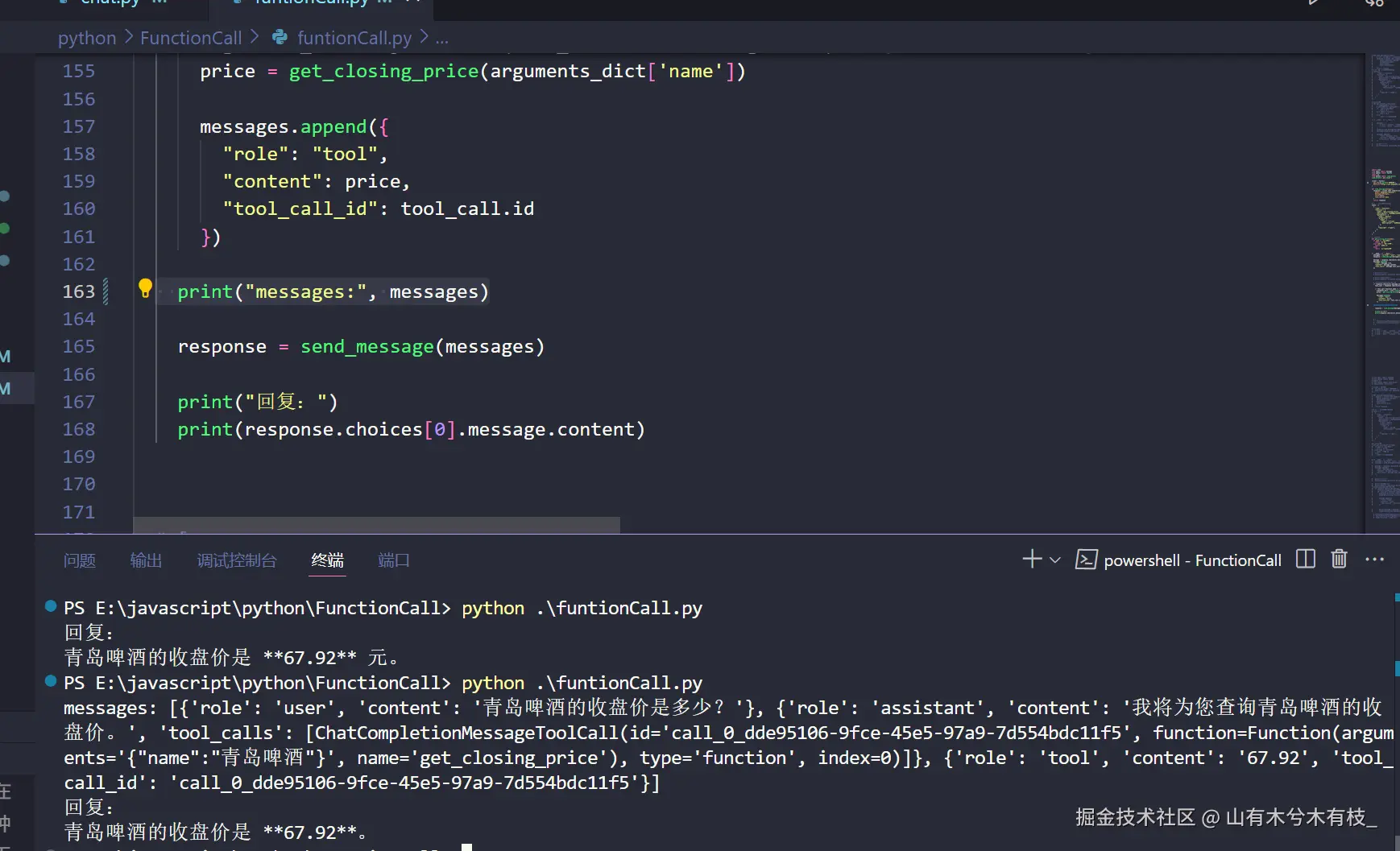The image size is (1400, 851).
Task: Click the editor horizontal scrollbar
Action: click(376, 525)
